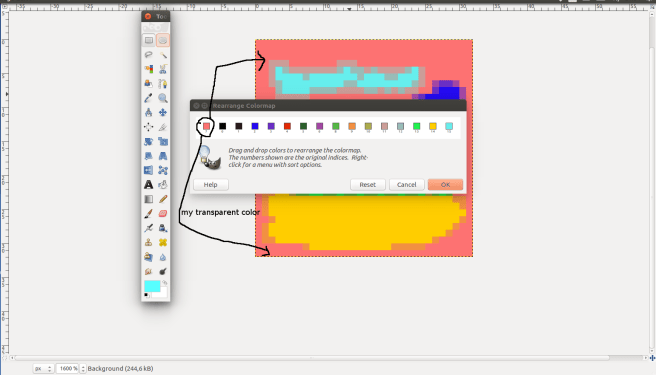Select the Scissors Select tool
This screenshot has width=656, height=375.
coord(163,69)
